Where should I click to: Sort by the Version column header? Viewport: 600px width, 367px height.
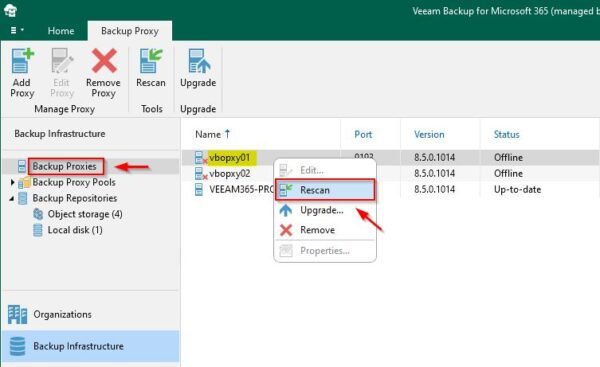[429, 134]
